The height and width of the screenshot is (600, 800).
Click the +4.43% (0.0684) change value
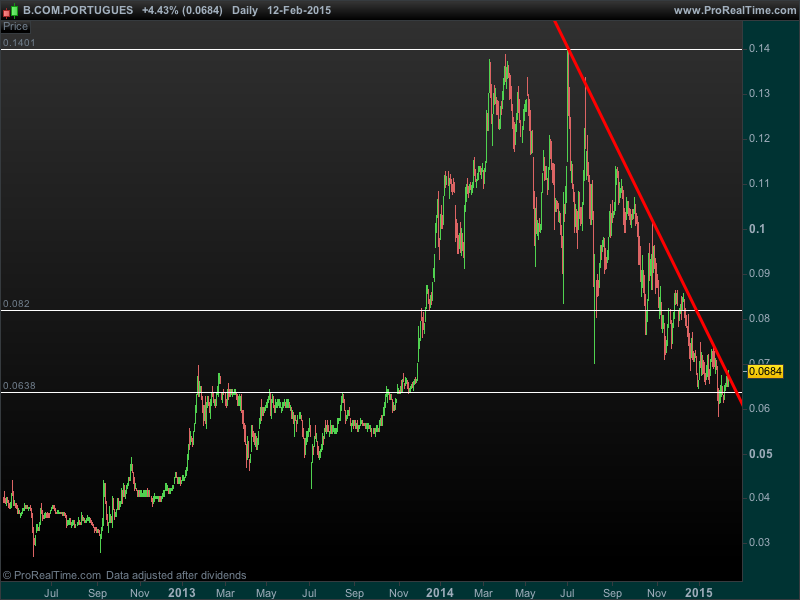point(182,10)
